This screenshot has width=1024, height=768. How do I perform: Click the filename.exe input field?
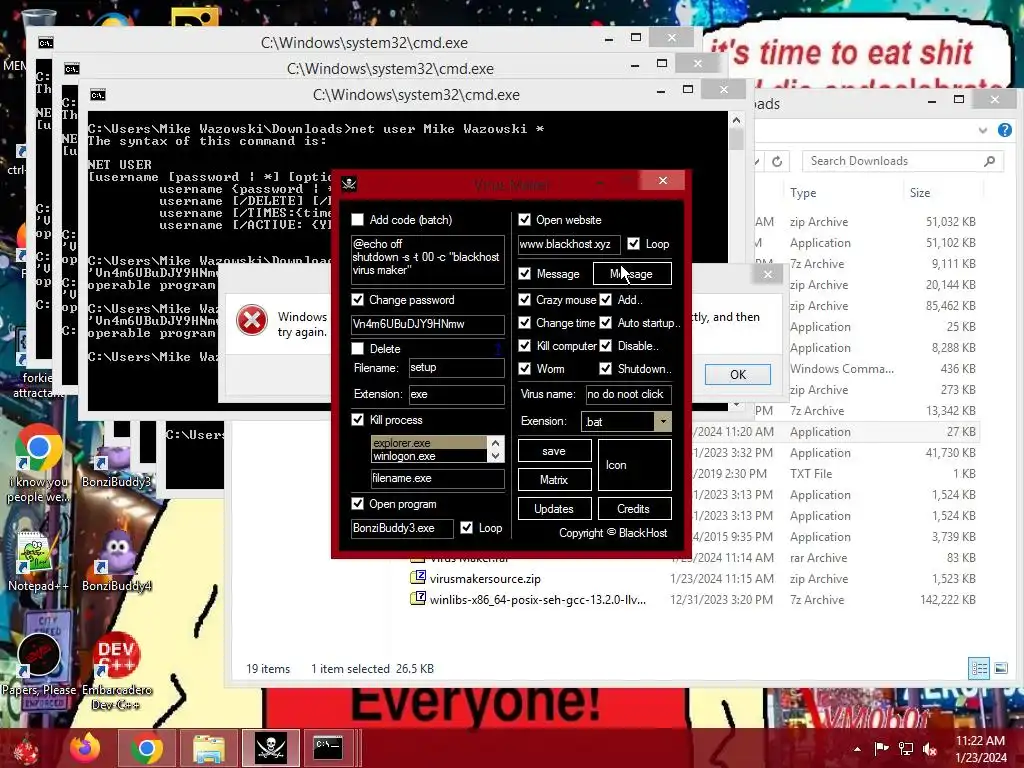438,478
